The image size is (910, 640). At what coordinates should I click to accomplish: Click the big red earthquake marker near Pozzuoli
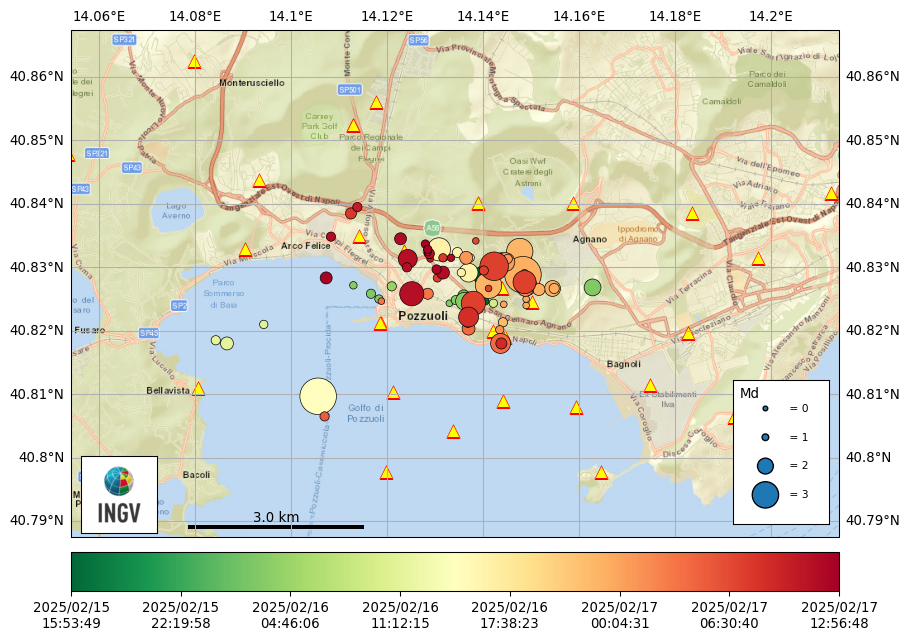[412, 294]
